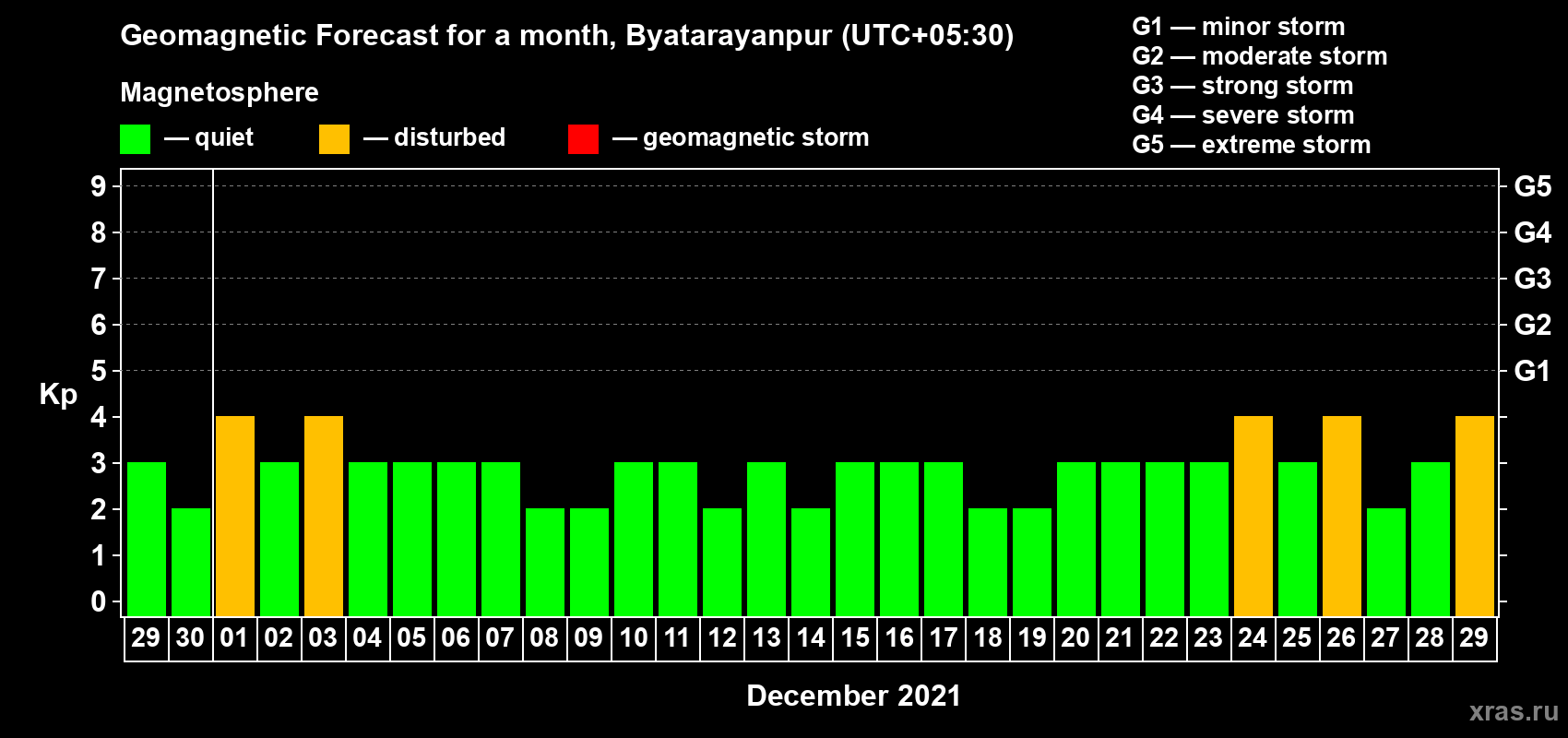
Task: Click the green bar for December 18
Action: click(988, 563)
